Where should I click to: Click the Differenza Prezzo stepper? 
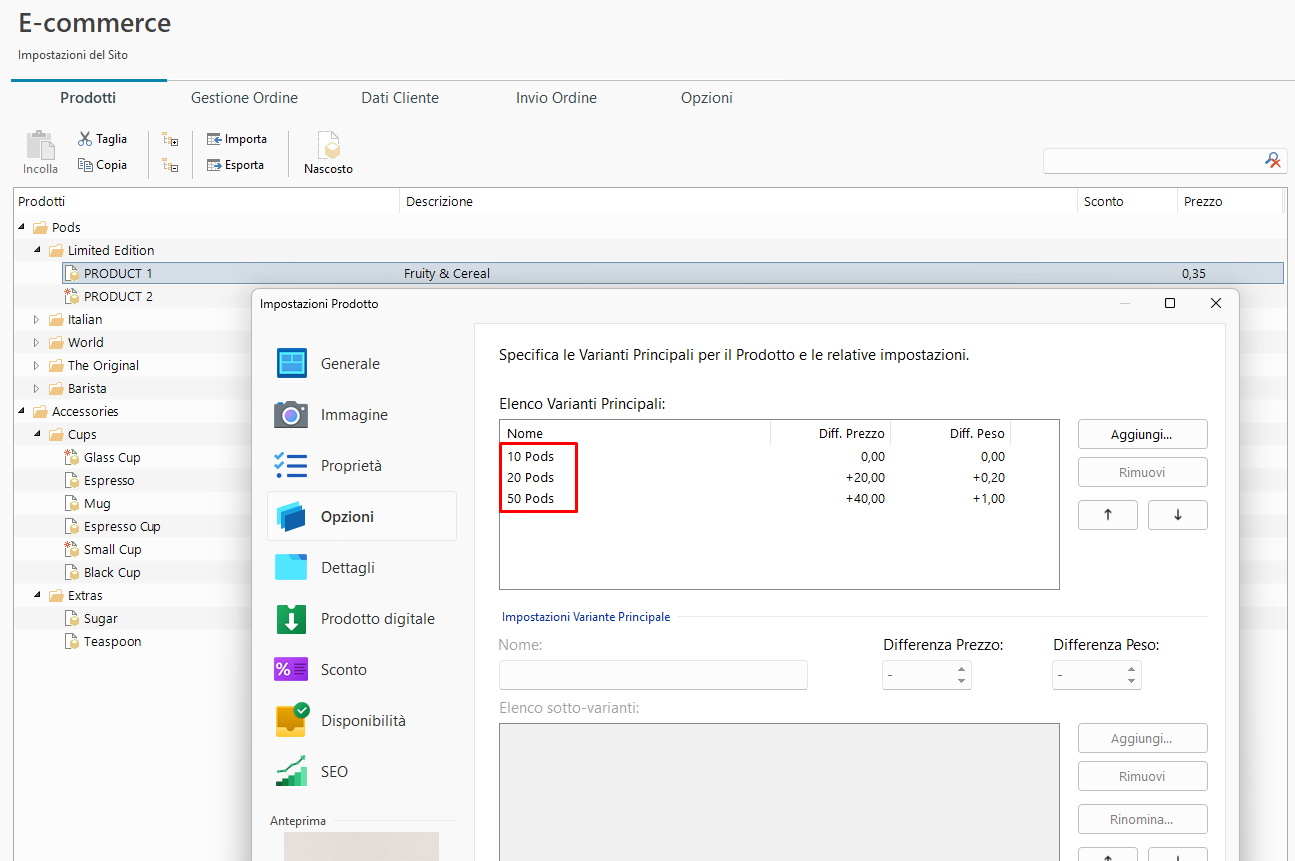pyautogui.click(x=926, y=675)
